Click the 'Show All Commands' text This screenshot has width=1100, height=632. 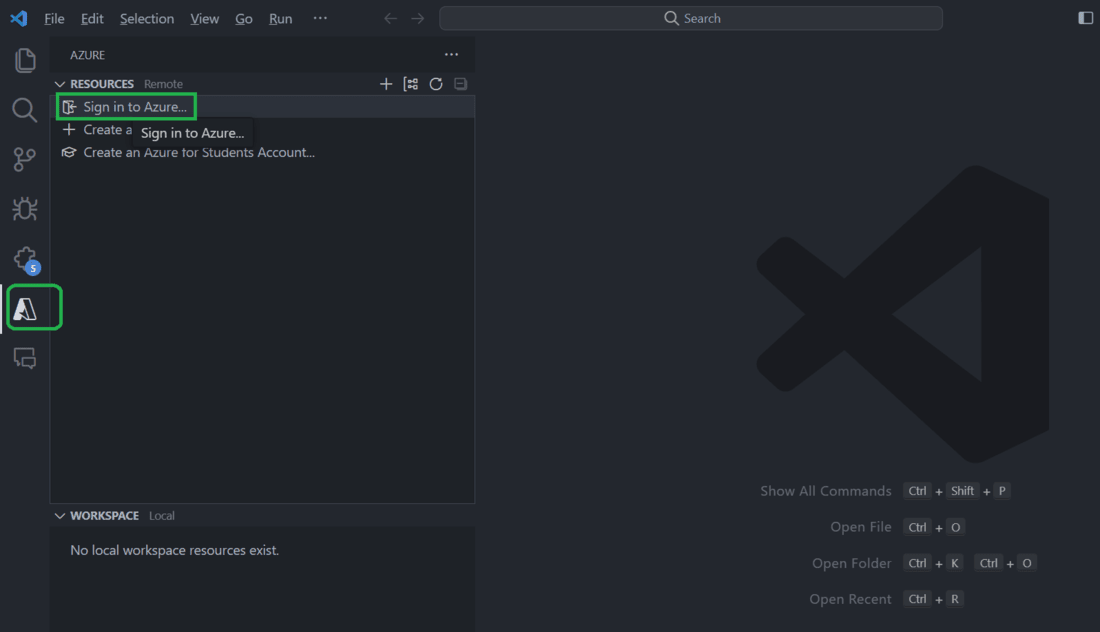point(826,491)
